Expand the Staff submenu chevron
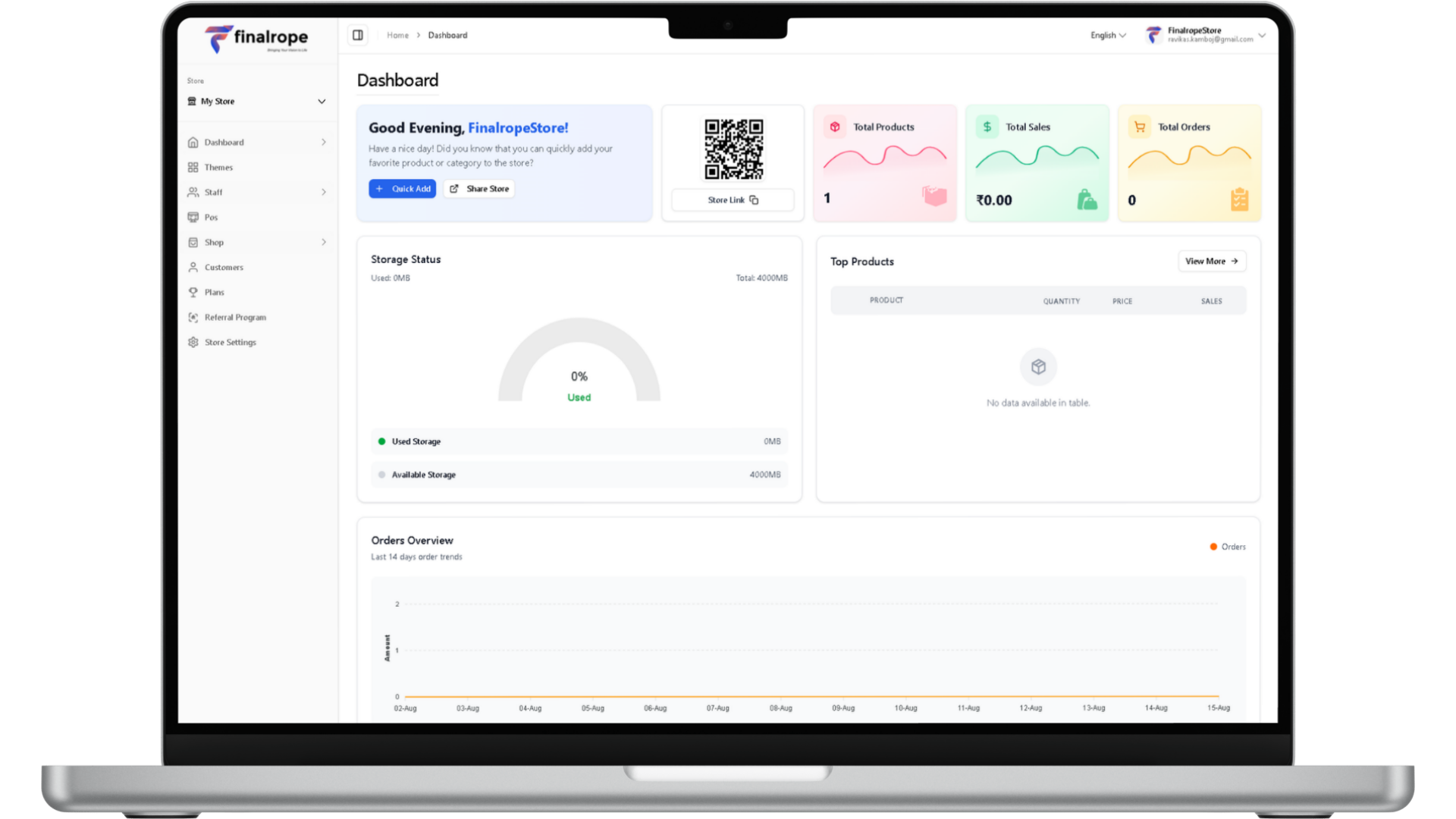Image resolution: width=1456 pixels, height=819 pixels. coord(324,193)
